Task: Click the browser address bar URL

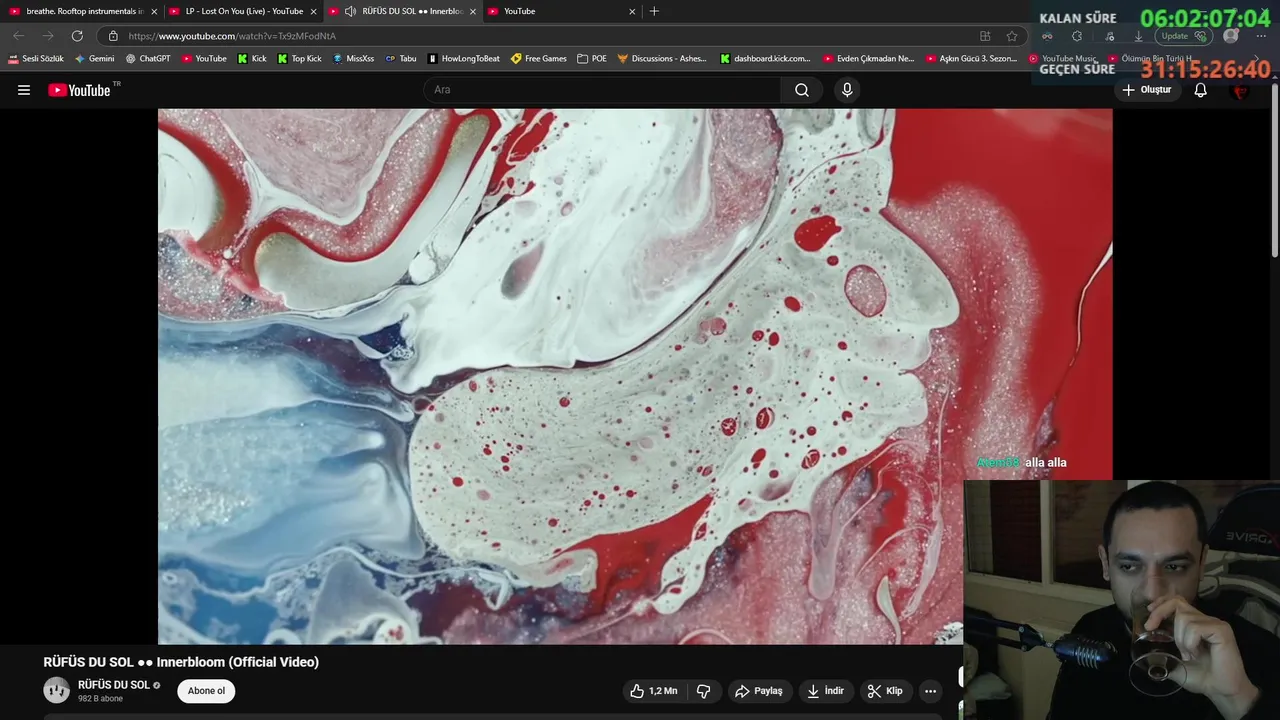Action: (x=232, y=36)
